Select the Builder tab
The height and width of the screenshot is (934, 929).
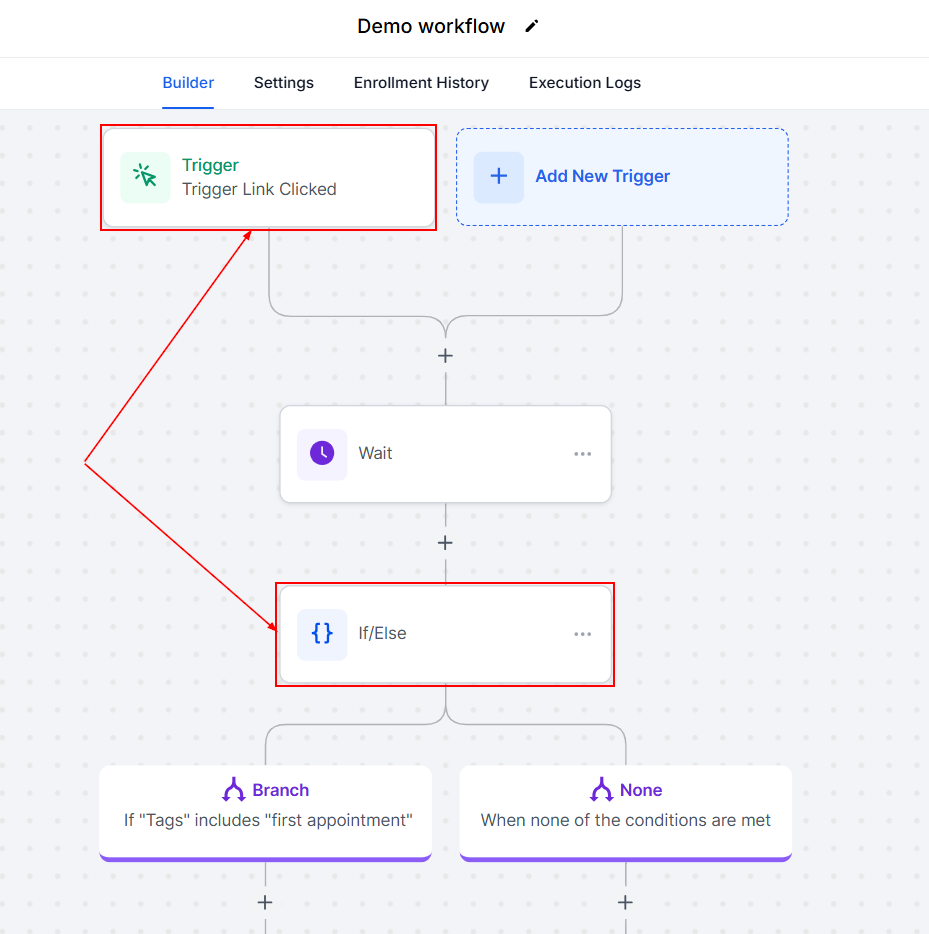[x=188, y=83]
